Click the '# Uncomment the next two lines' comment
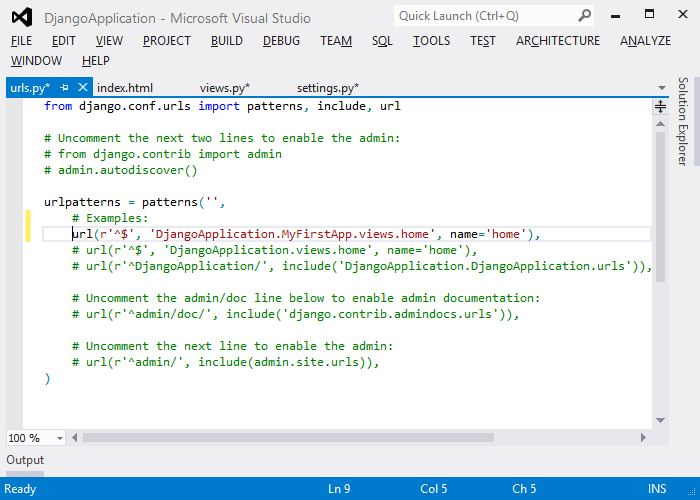 tap(222, 138)
